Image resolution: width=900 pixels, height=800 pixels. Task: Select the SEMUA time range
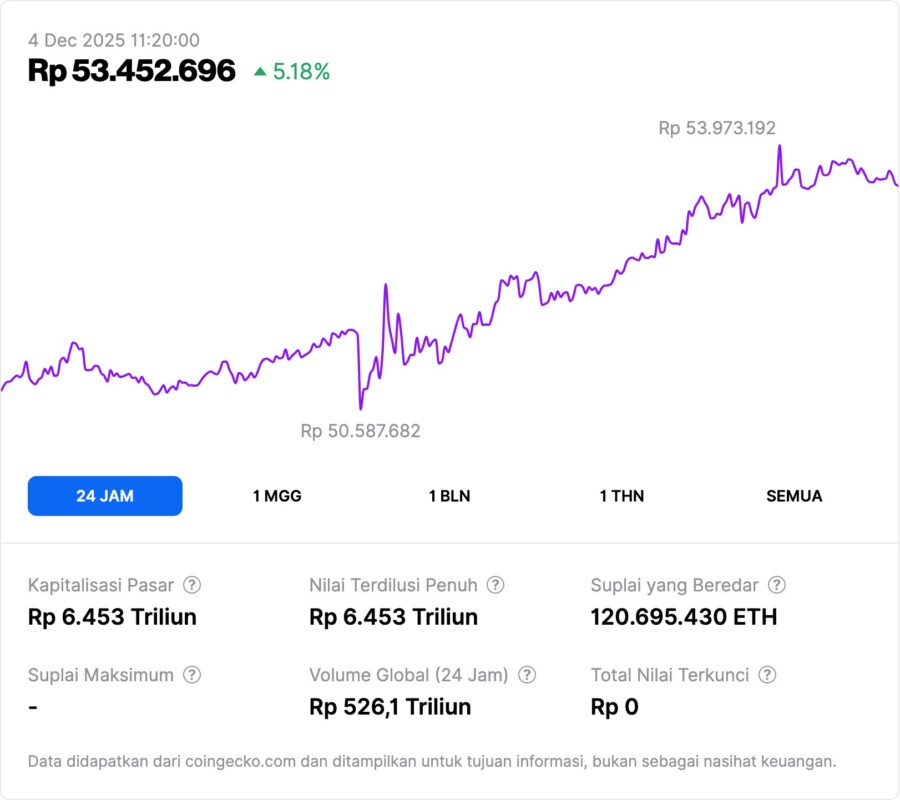pos(794,496)
